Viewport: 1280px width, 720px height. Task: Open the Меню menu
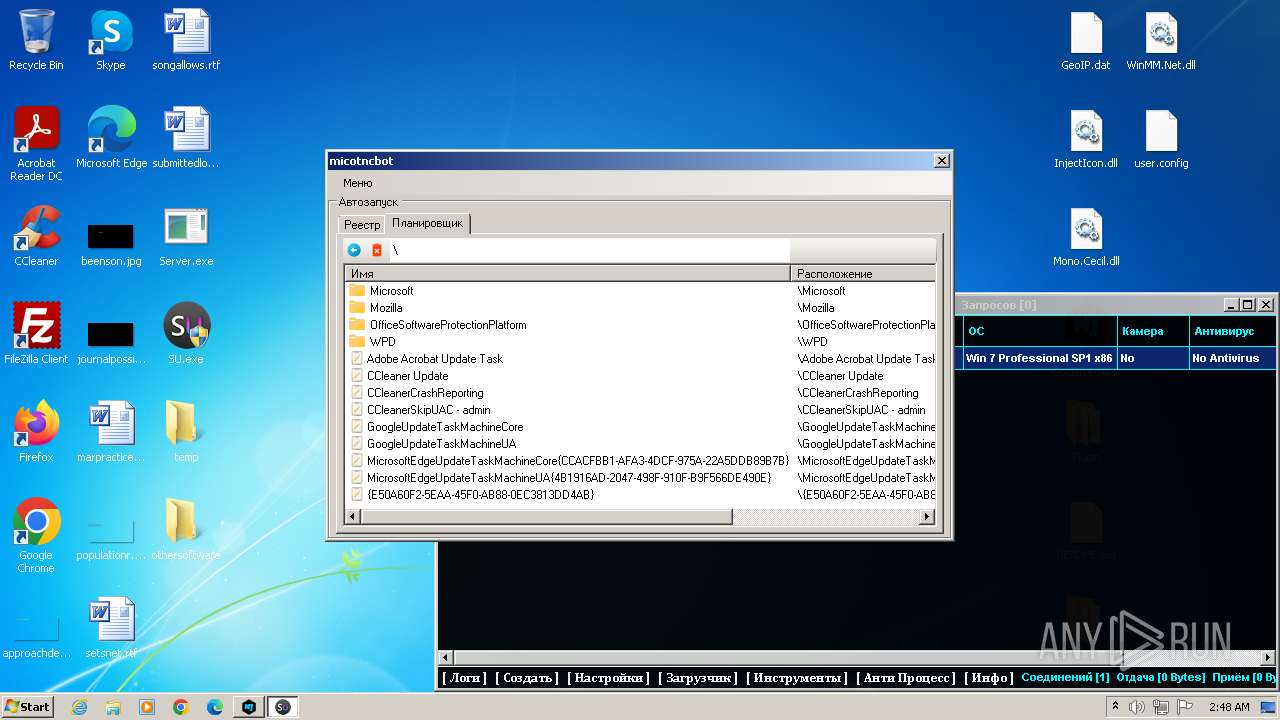tap(357, 183)
